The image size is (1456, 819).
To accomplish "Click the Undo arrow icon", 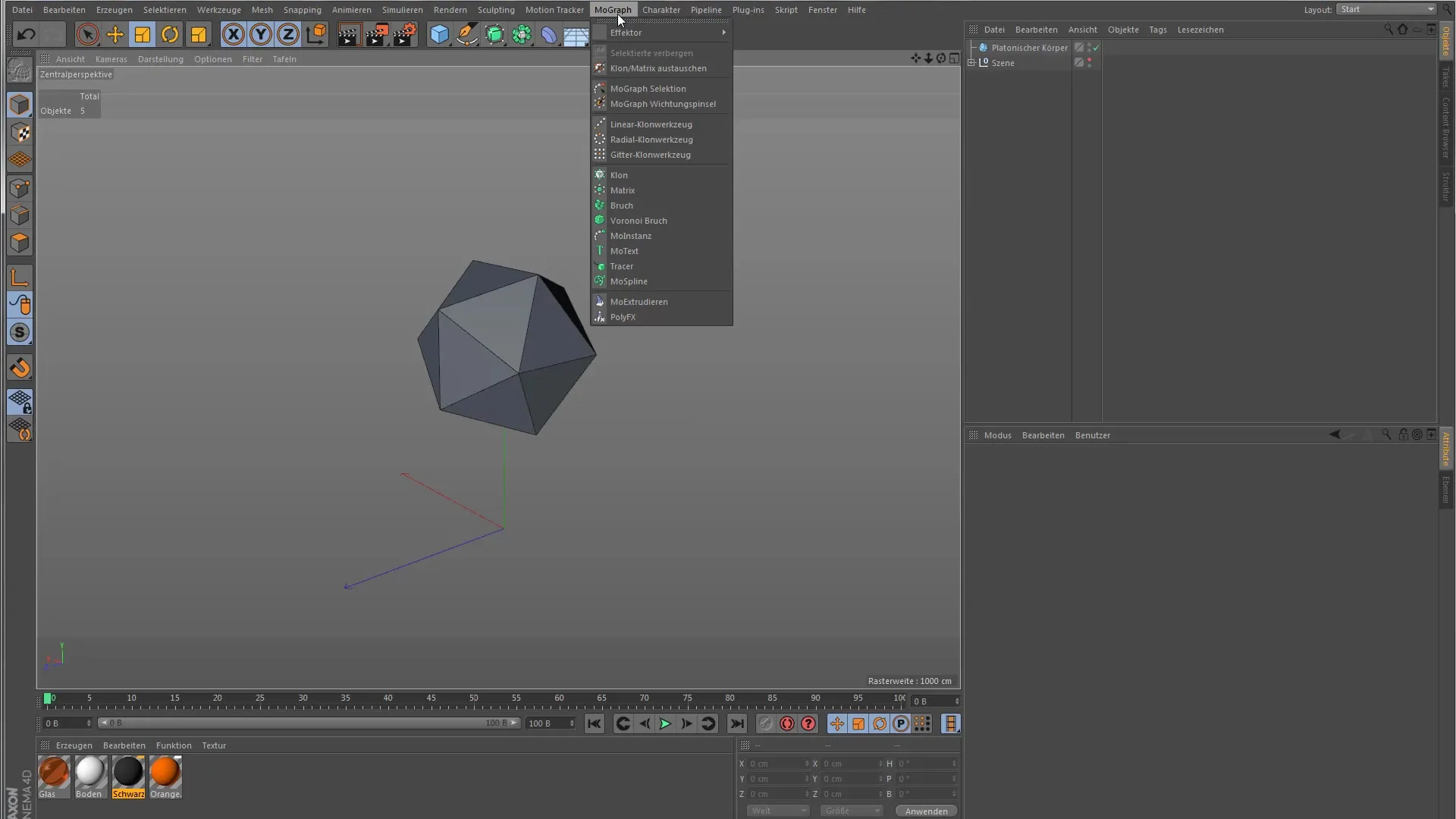I will tap(26, 34).
